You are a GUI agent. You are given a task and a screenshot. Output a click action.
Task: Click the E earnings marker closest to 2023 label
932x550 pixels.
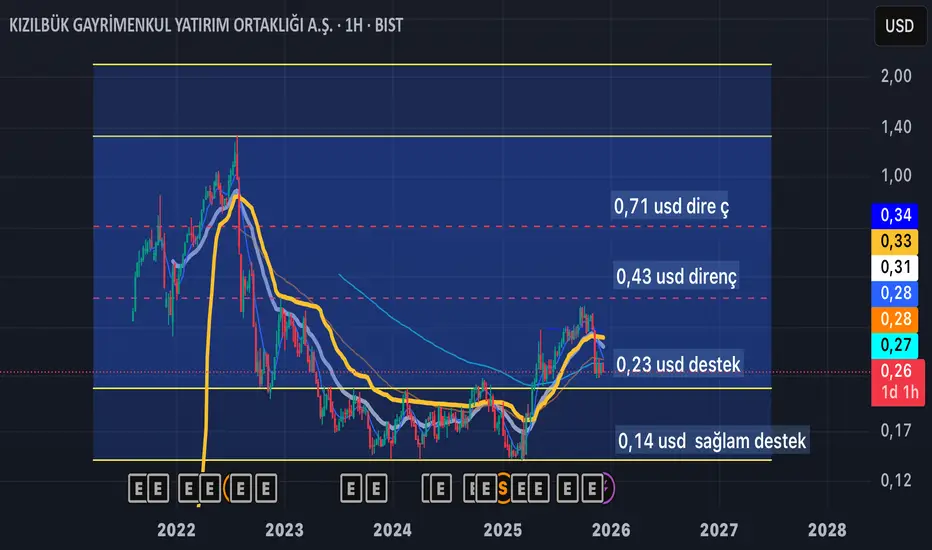tap(266, 489)
